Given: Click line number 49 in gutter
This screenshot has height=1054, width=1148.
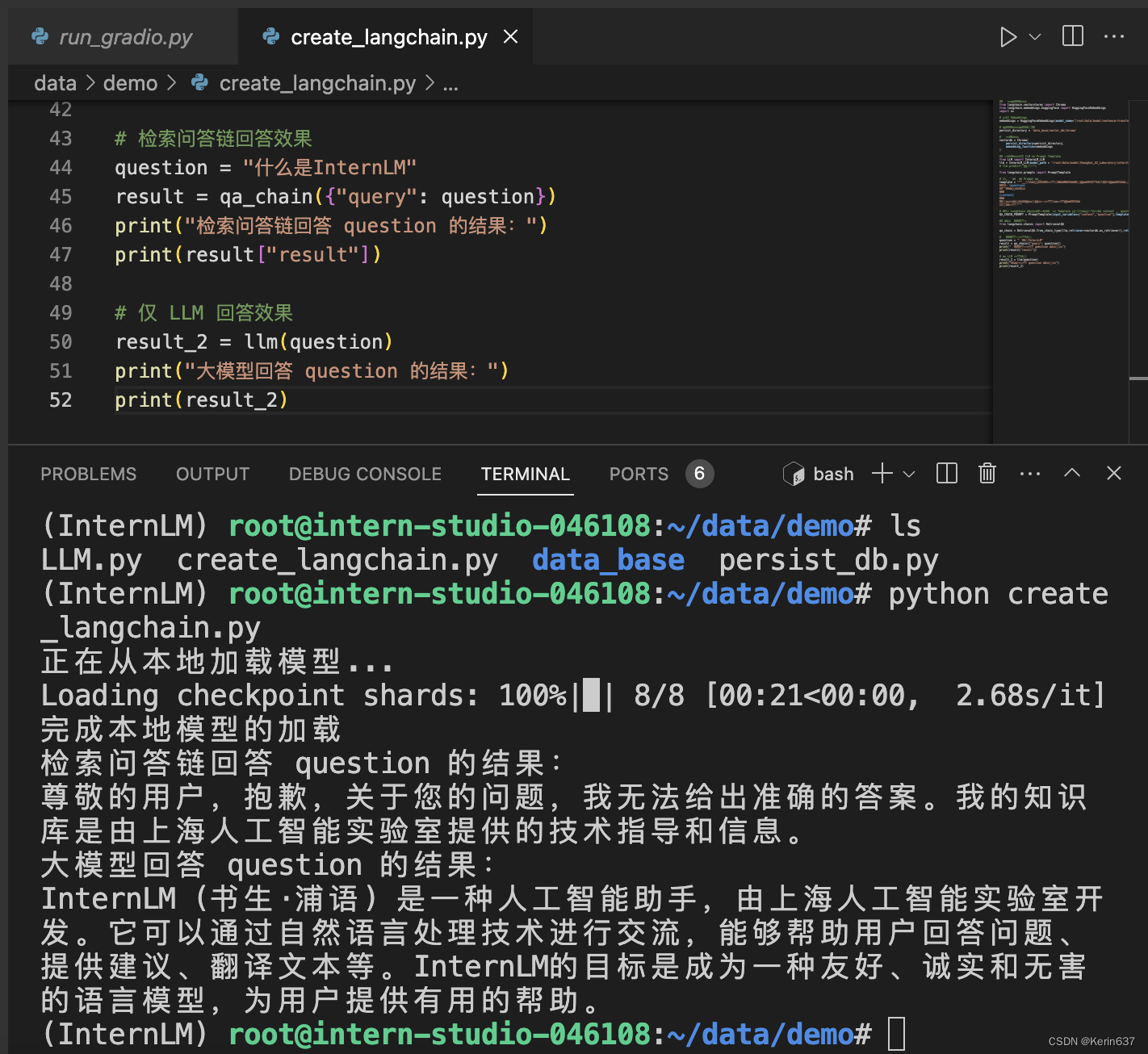Looking at the screenshot, I should [x=61, y=313].
